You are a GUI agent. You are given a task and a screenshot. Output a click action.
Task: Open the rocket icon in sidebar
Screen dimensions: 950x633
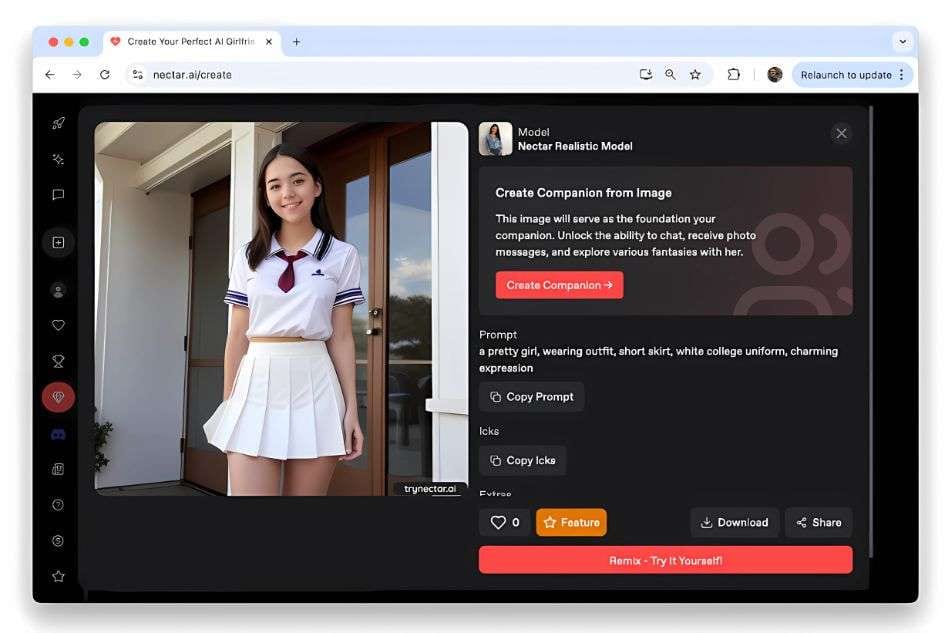coord(58,124)
